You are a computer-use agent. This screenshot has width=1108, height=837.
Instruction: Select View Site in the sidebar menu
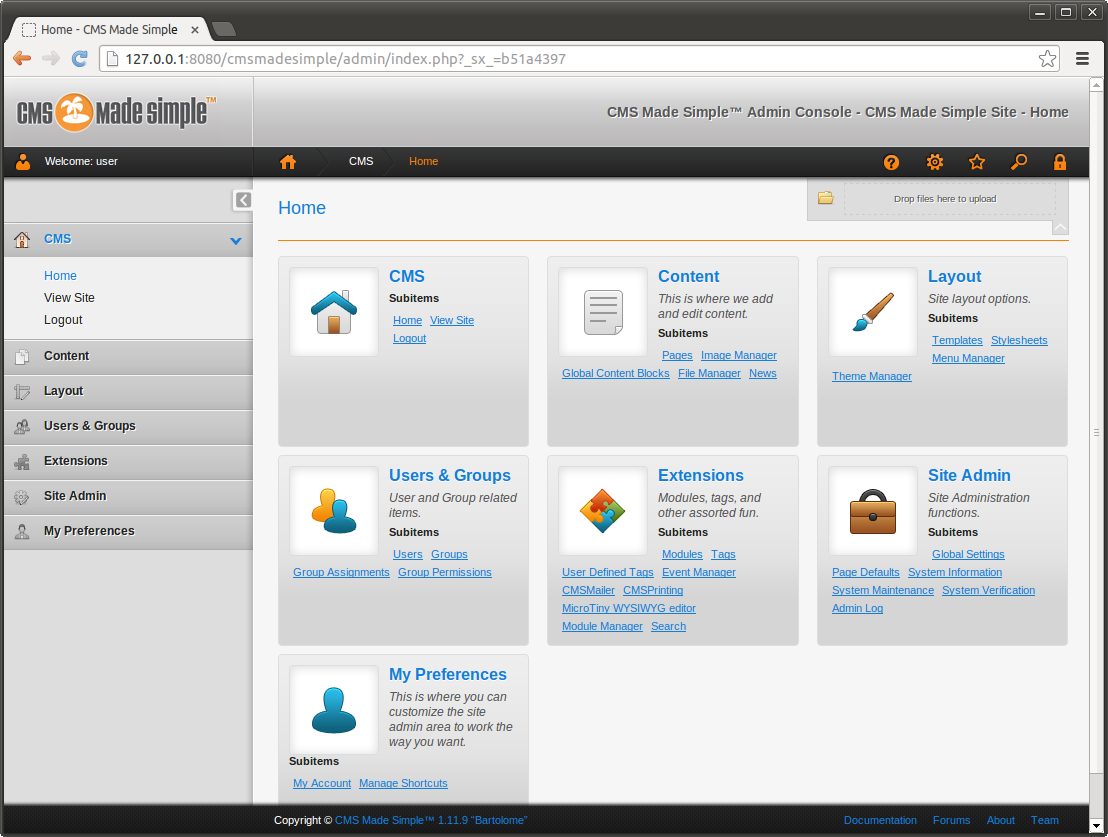click(x=69, y=298)
